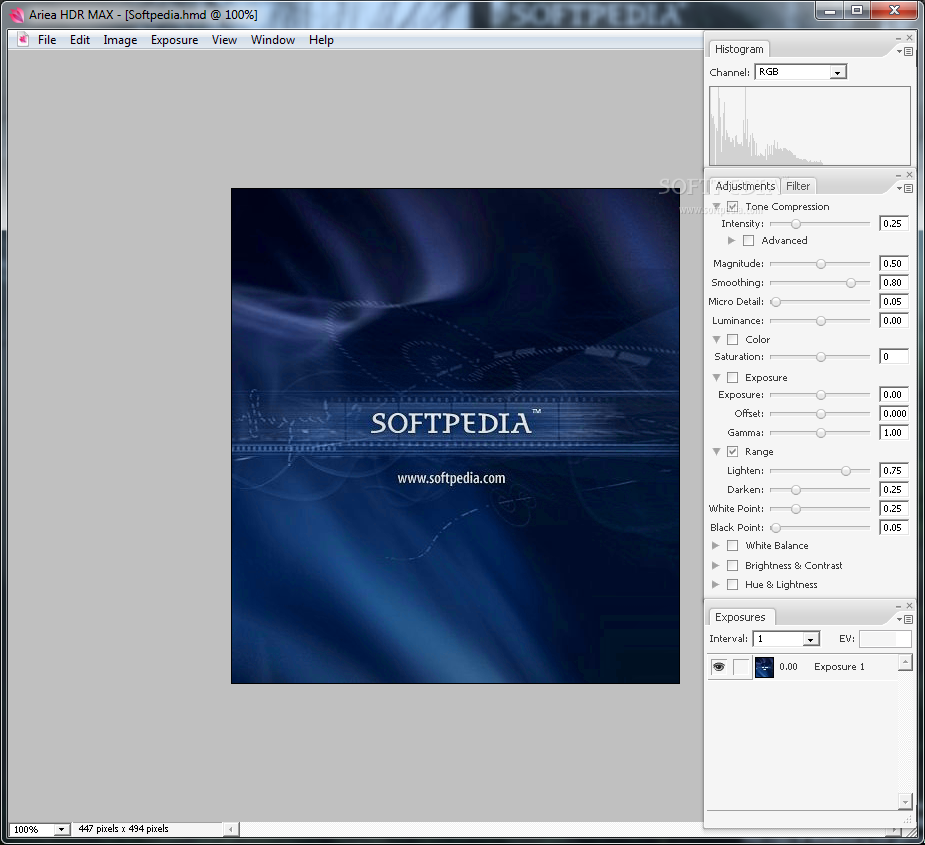Viewport: 925px width, 845px height.
Task: Click Exposures list scroll up arrow
Action: (x=905, y=663)
